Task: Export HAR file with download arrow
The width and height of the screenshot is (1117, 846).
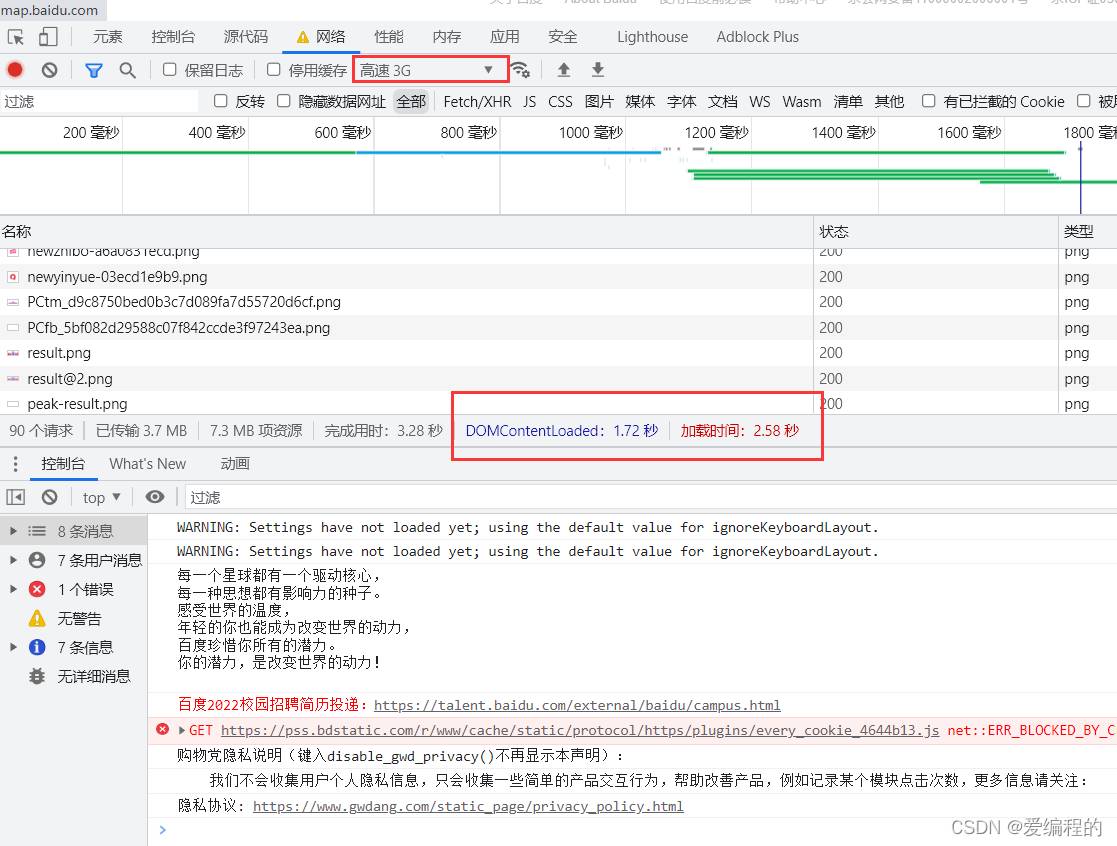Action: (598, 70)
